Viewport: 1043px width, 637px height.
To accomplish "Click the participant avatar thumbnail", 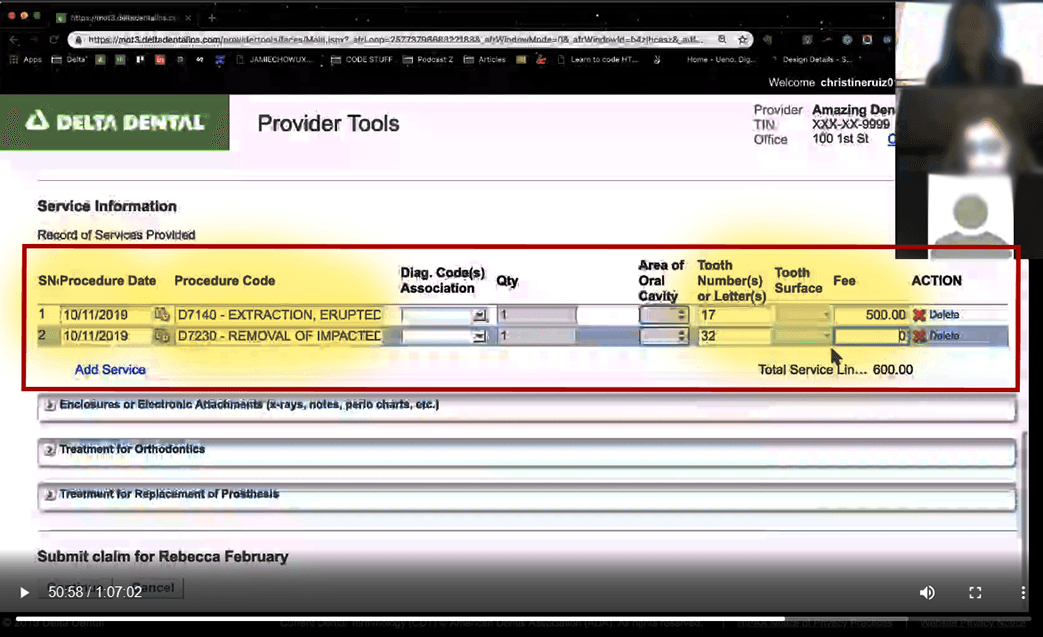I will [970, 216].
